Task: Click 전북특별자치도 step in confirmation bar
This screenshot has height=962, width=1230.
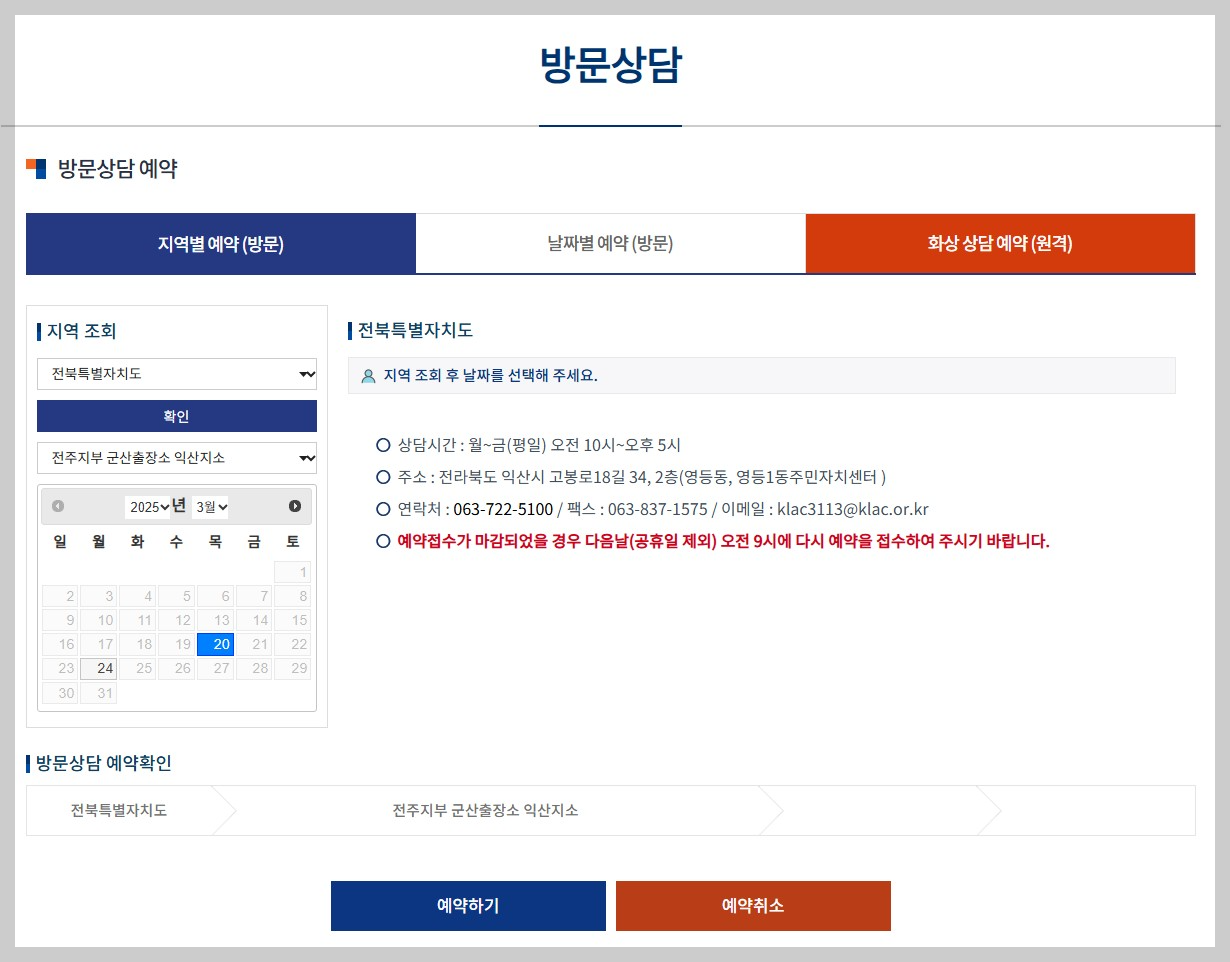Action: click(x=119, y=810)
